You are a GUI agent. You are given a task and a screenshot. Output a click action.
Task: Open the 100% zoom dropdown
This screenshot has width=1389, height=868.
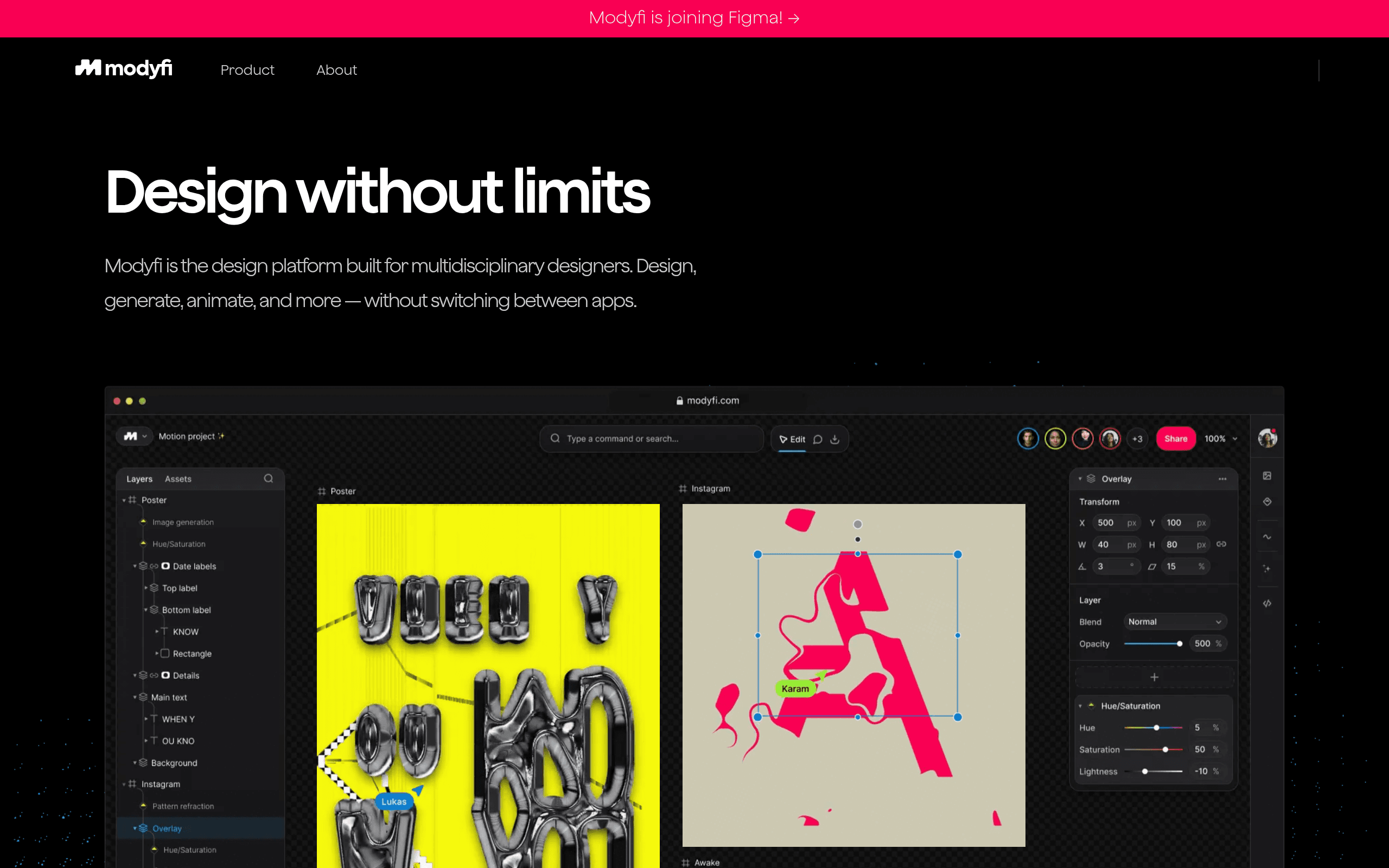[x=1221, y=438]
